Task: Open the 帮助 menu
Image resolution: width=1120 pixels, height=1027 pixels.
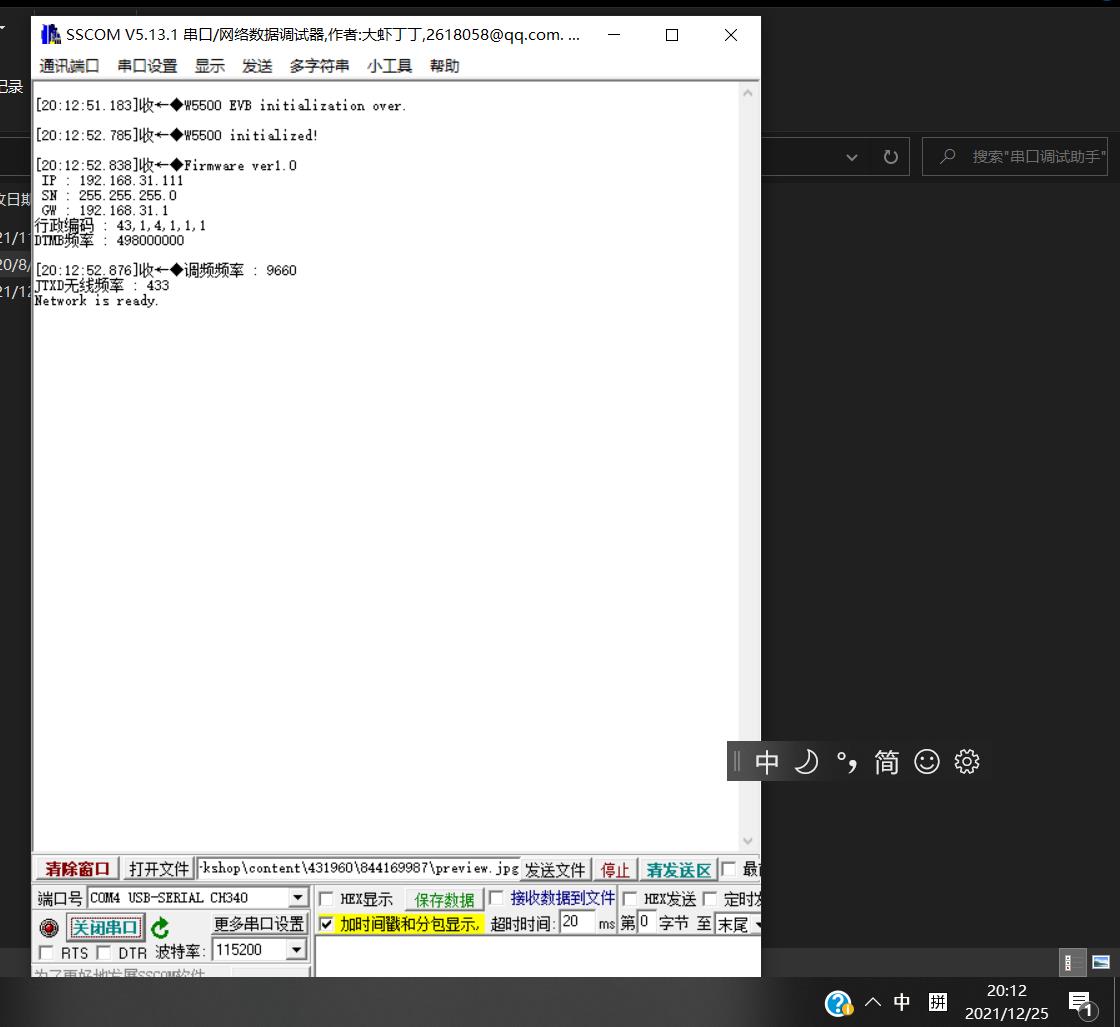Action: pos(444,66)
